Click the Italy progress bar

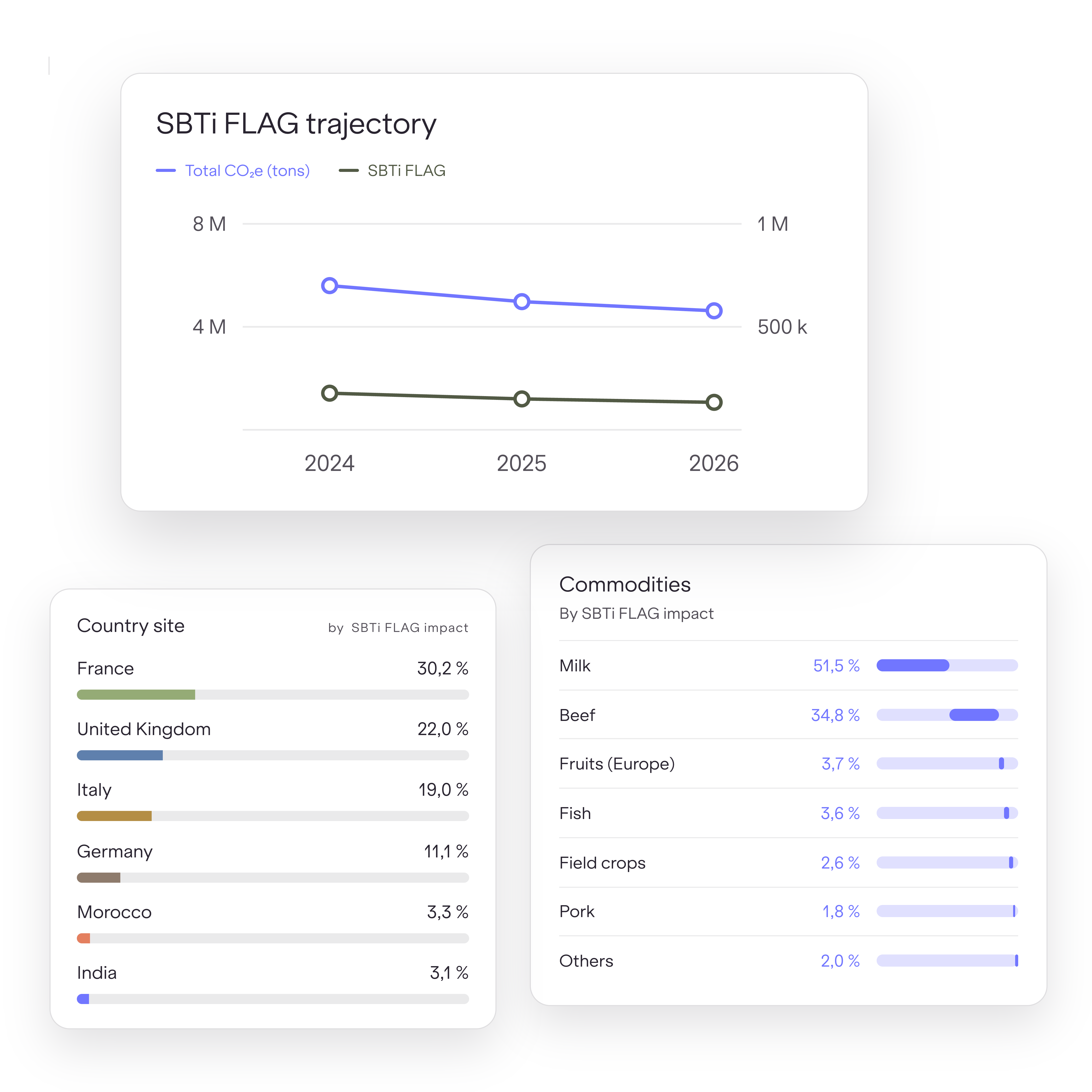tap(273, 816)
